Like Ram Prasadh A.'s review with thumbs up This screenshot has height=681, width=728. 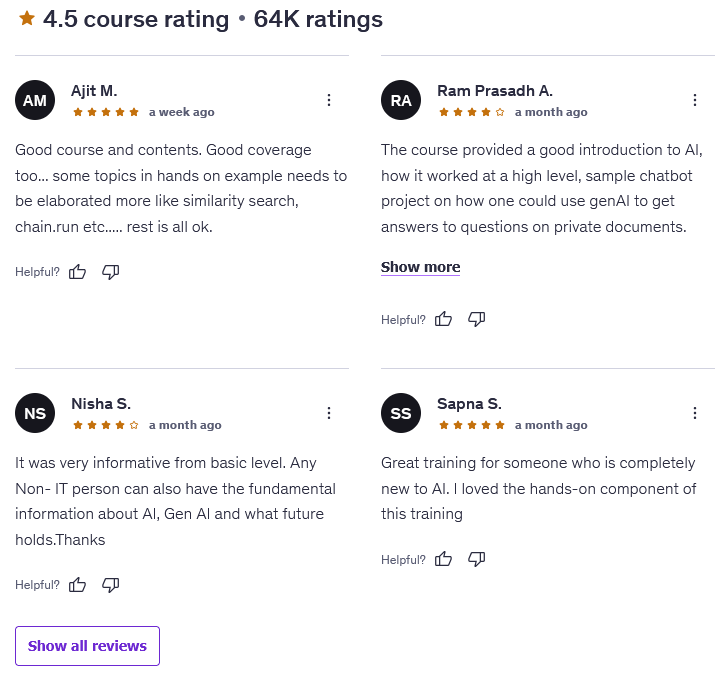point(444,319)
